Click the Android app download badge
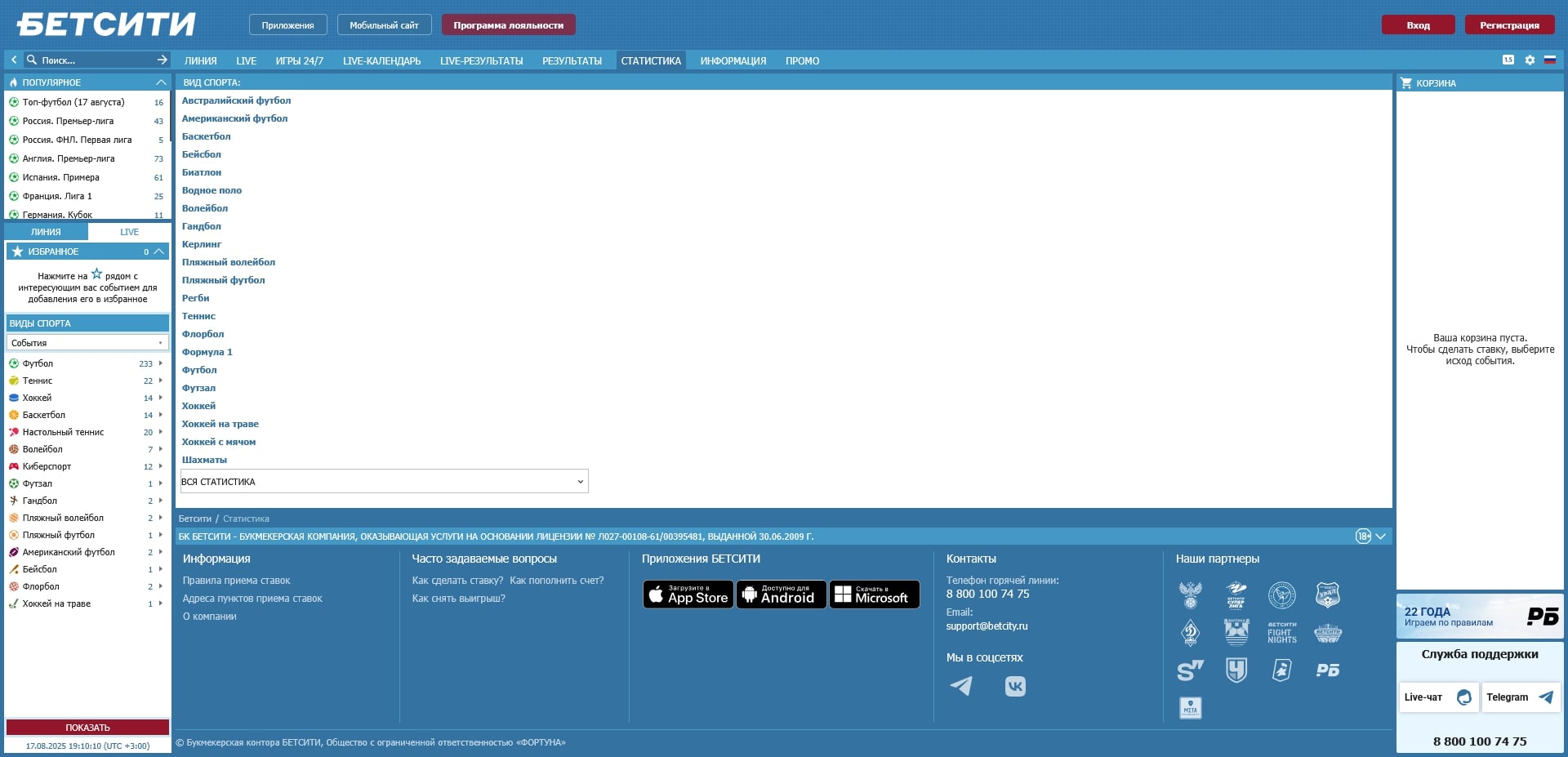Image resolution: width=1568 pixels, height=757 pixels. click(781, 594)
